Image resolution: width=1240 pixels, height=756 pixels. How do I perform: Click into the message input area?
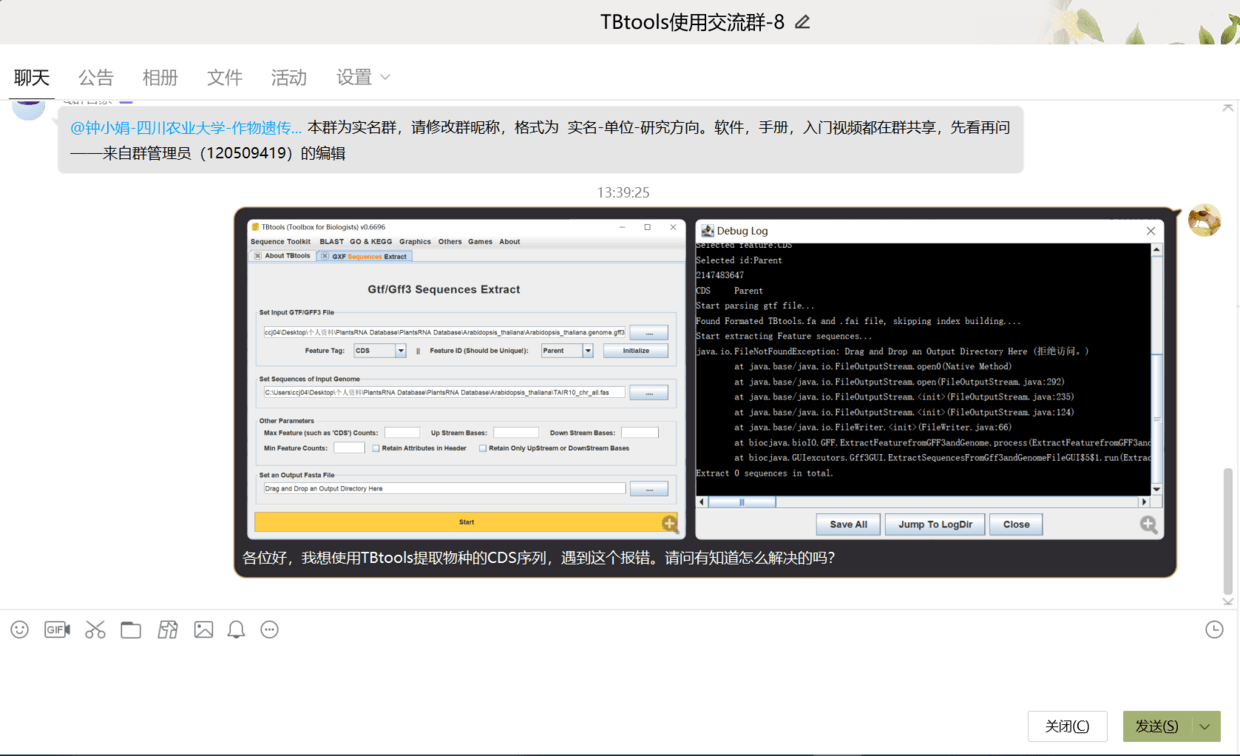click(x=620, y=675)
